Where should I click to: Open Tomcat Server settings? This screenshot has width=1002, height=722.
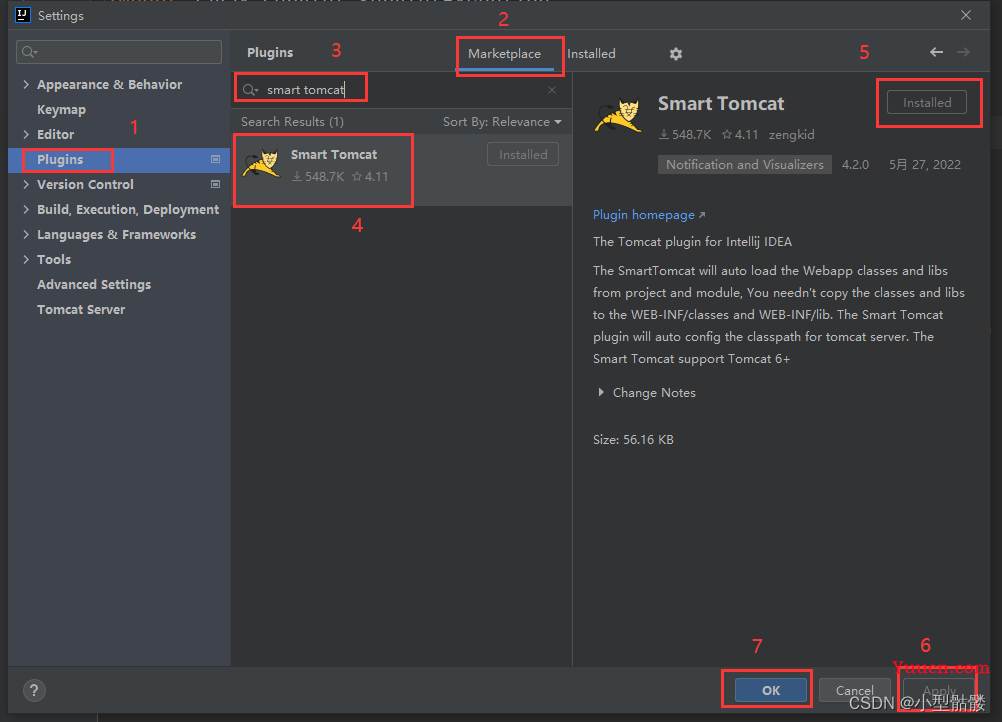click(81, 309)
